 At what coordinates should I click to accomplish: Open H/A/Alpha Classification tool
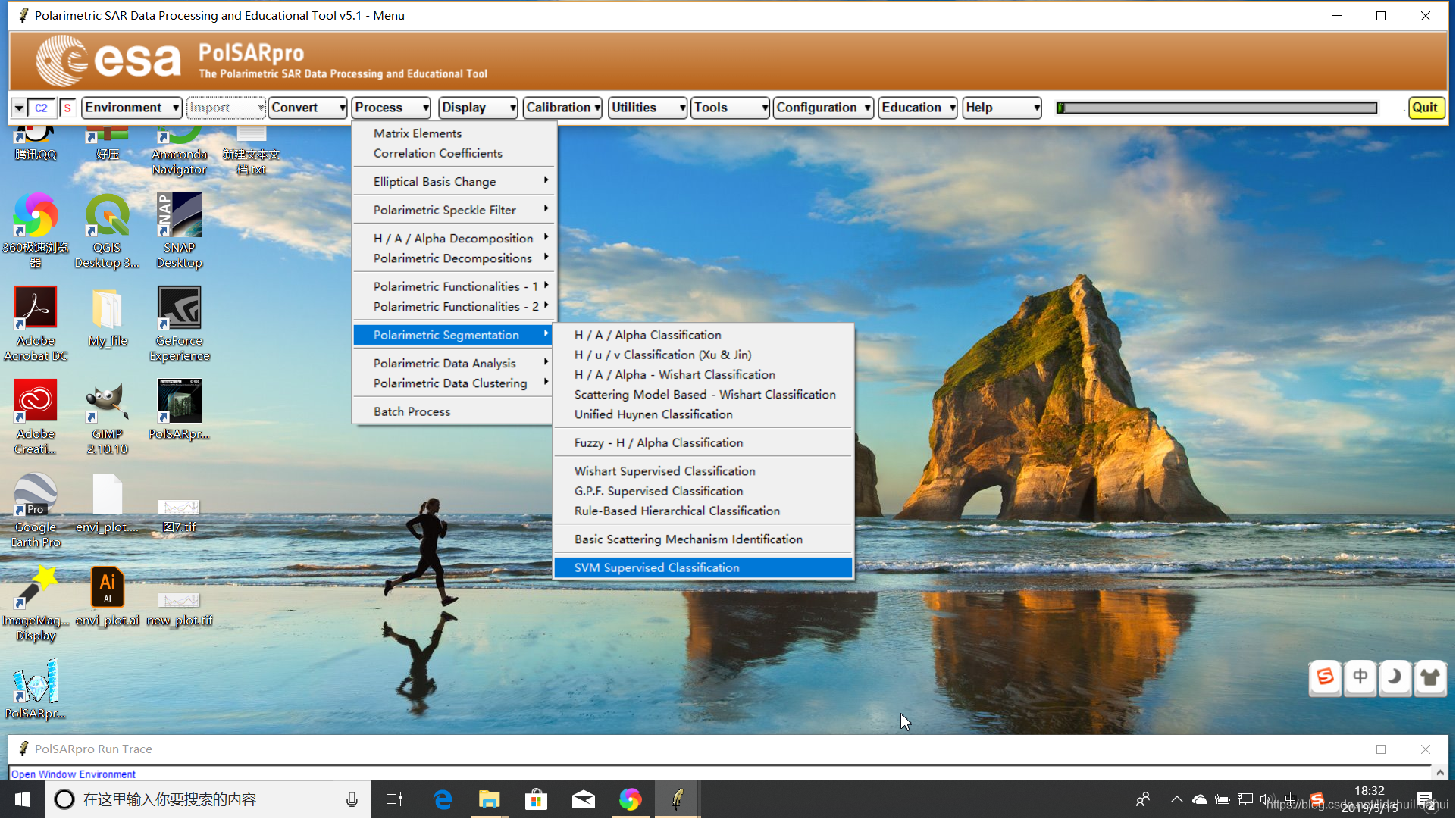point(648,334)
